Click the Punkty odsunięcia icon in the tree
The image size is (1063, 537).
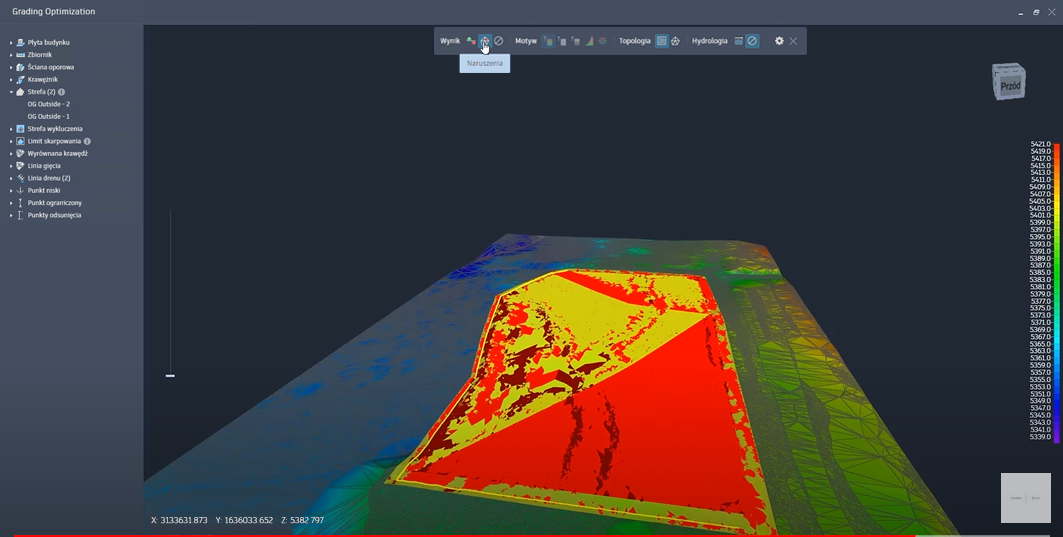pyautogui.click(x=20, y=215)
